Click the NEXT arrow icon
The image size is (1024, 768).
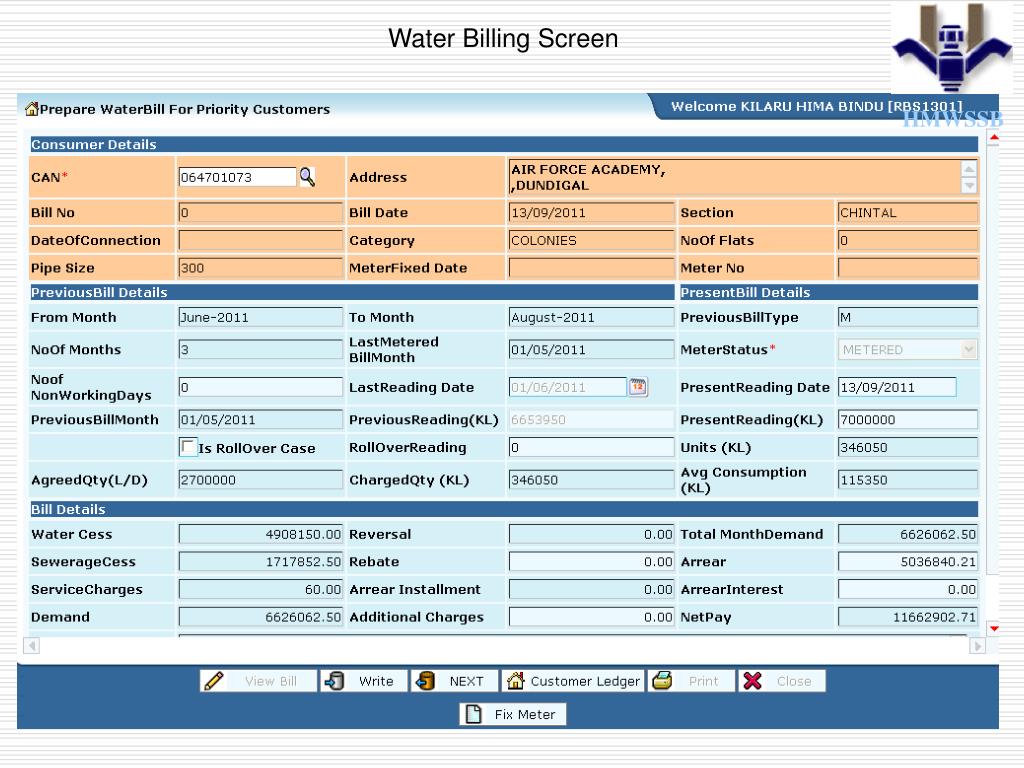(x=424, y=680)
